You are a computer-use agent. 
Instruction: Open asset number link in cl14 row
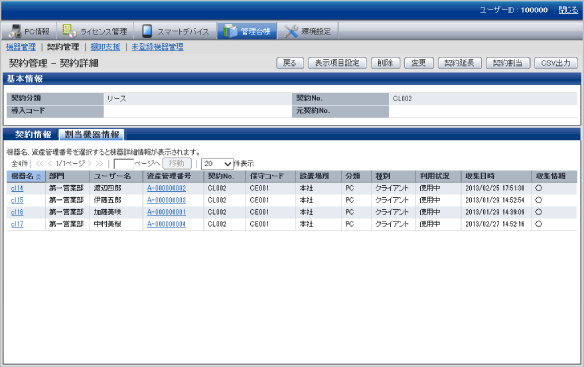(x=166, y=189)
